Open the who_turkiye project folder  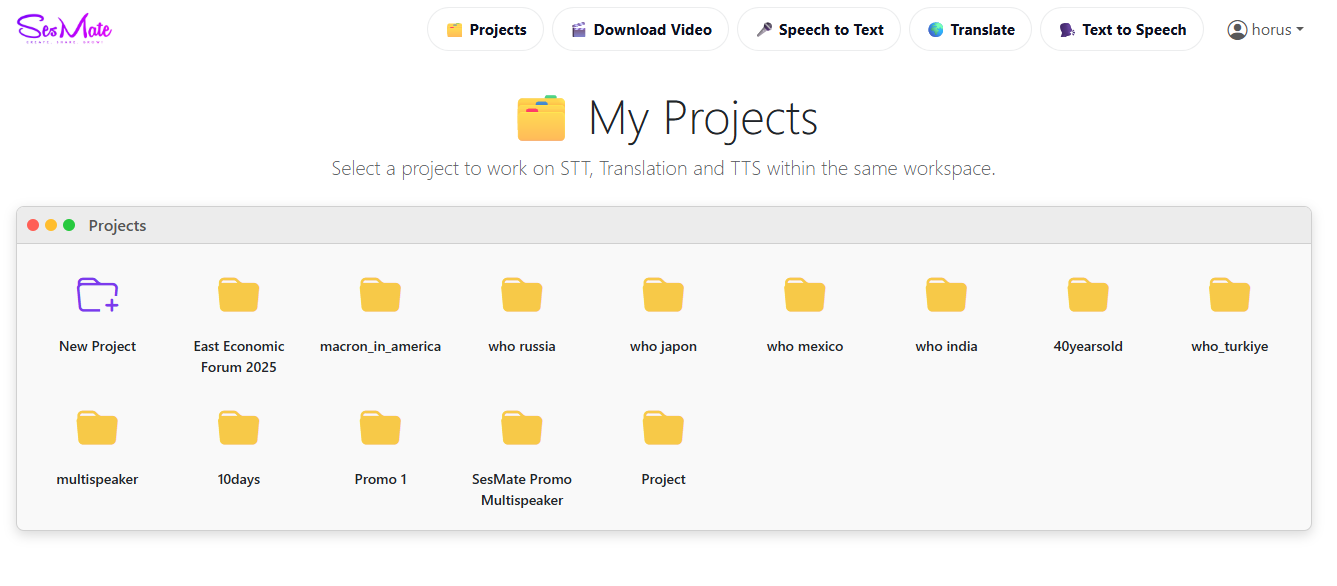pyautogui.click(x=1229, y=294)
